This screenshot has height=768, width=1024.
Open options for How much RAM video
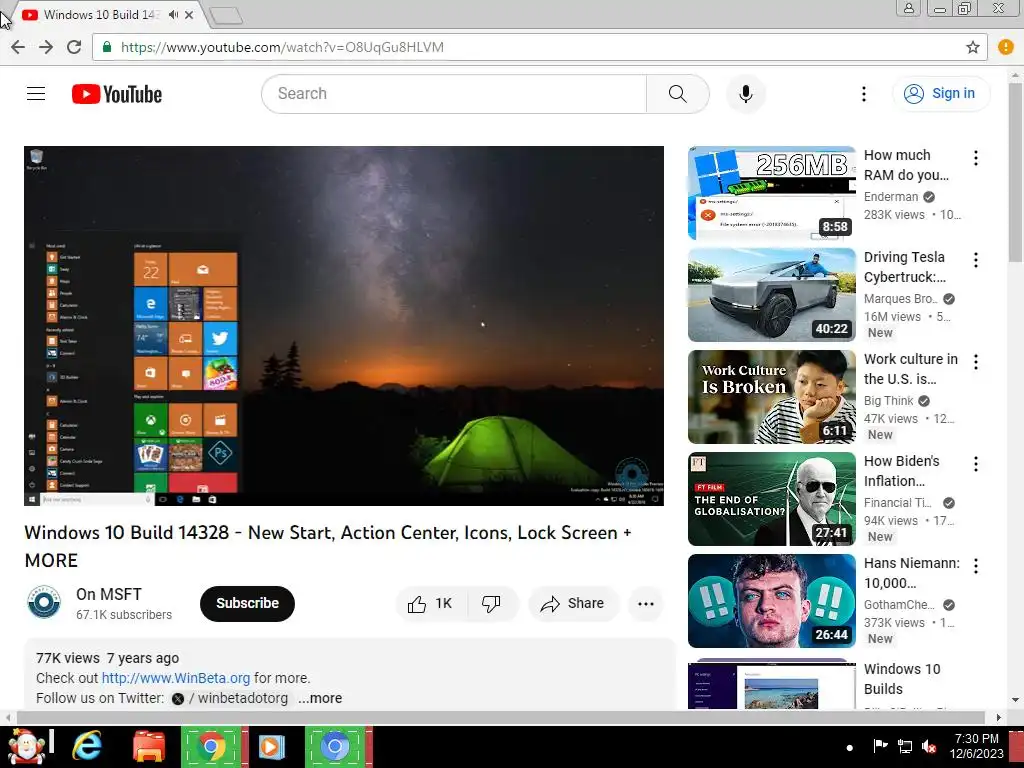coord(976,158)
